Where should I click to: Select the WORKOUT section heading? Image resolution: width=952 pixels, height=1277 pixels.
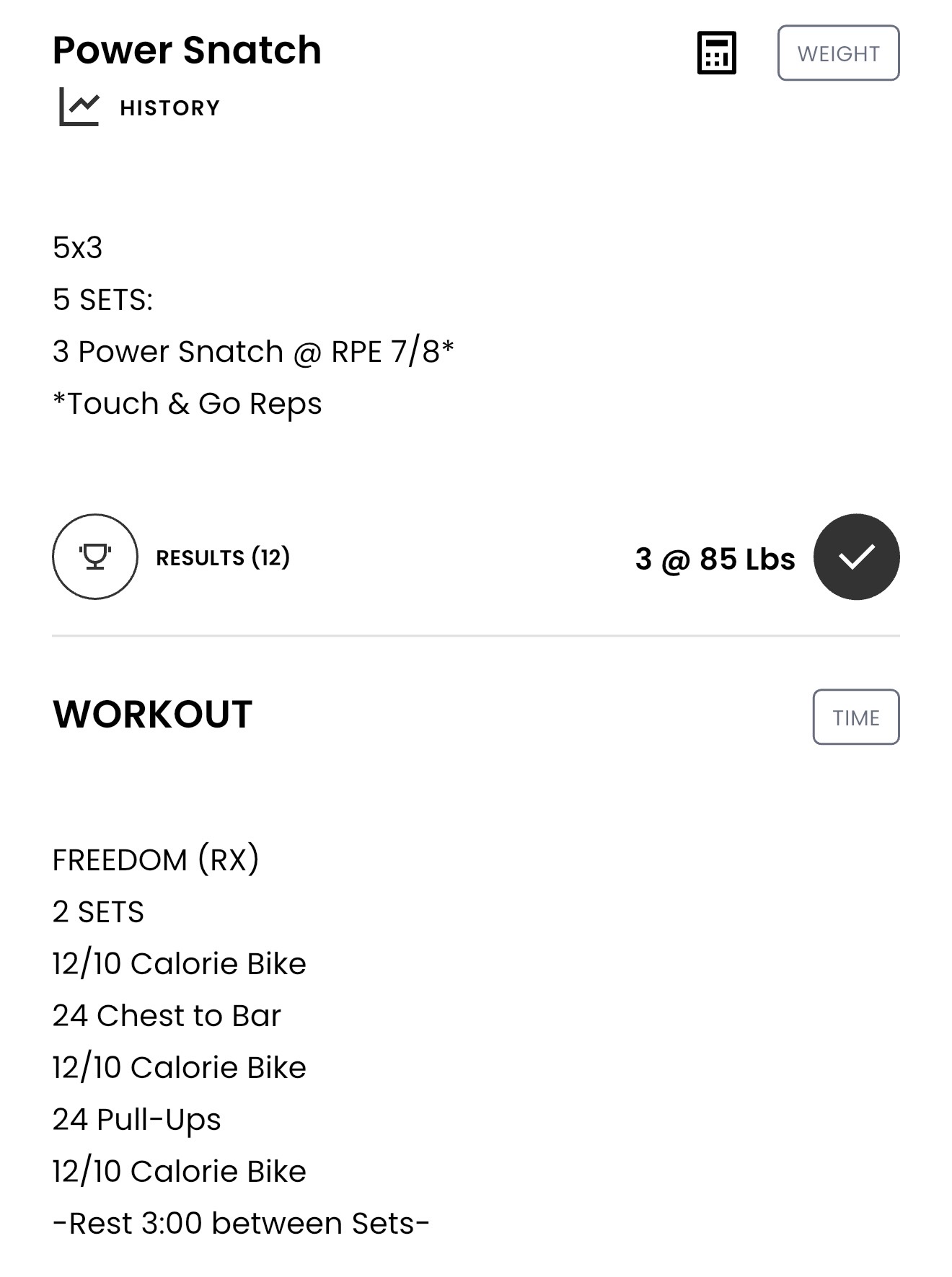click(x=152, y=715)
